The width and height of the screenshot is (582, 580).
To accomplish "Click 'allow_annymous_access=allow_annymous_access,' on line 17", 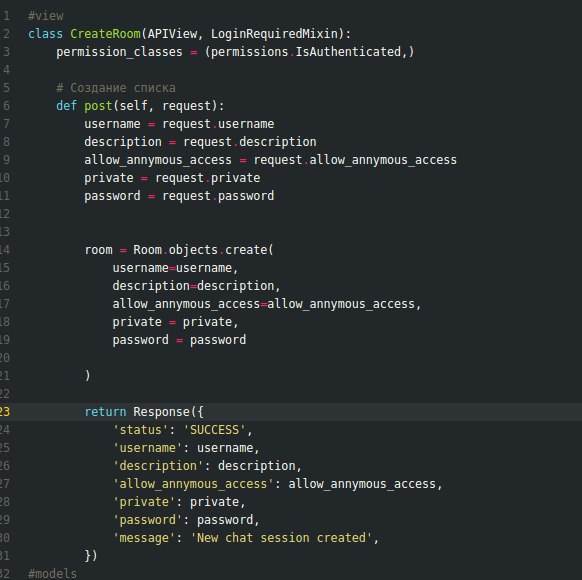I will [267, 304].
